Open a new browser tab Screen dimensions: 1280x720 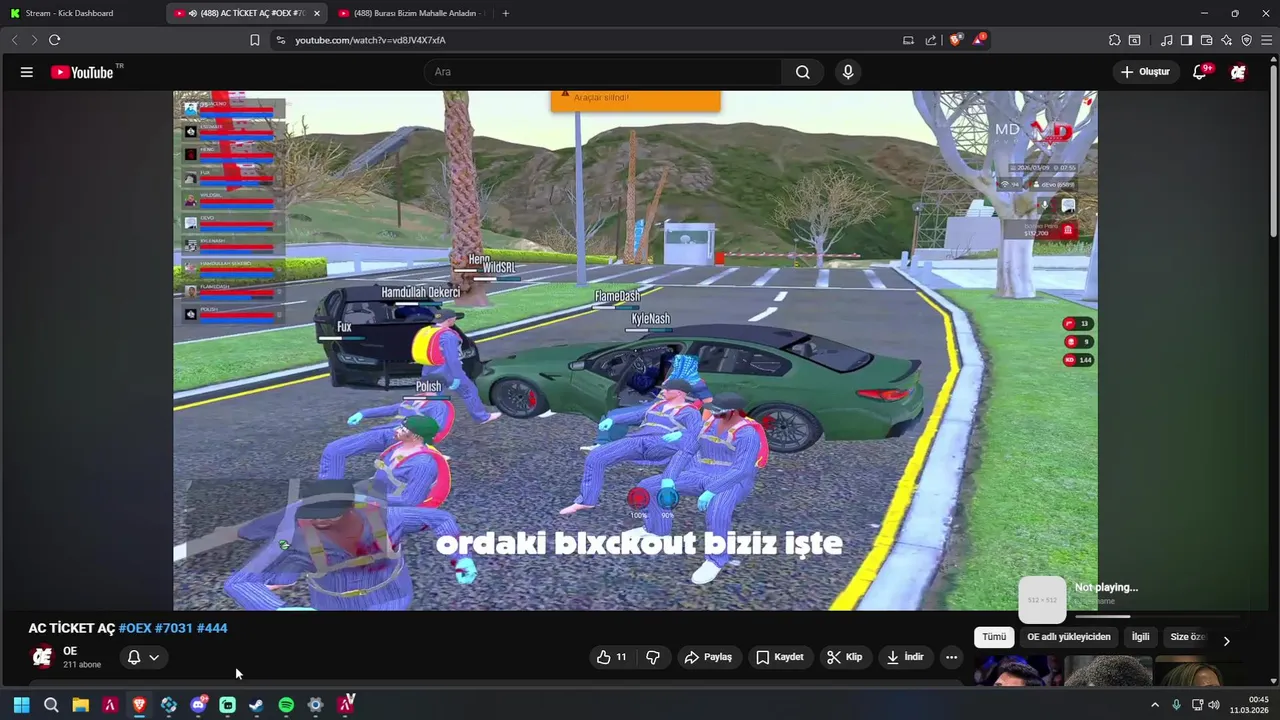click(x=505, y=13)
